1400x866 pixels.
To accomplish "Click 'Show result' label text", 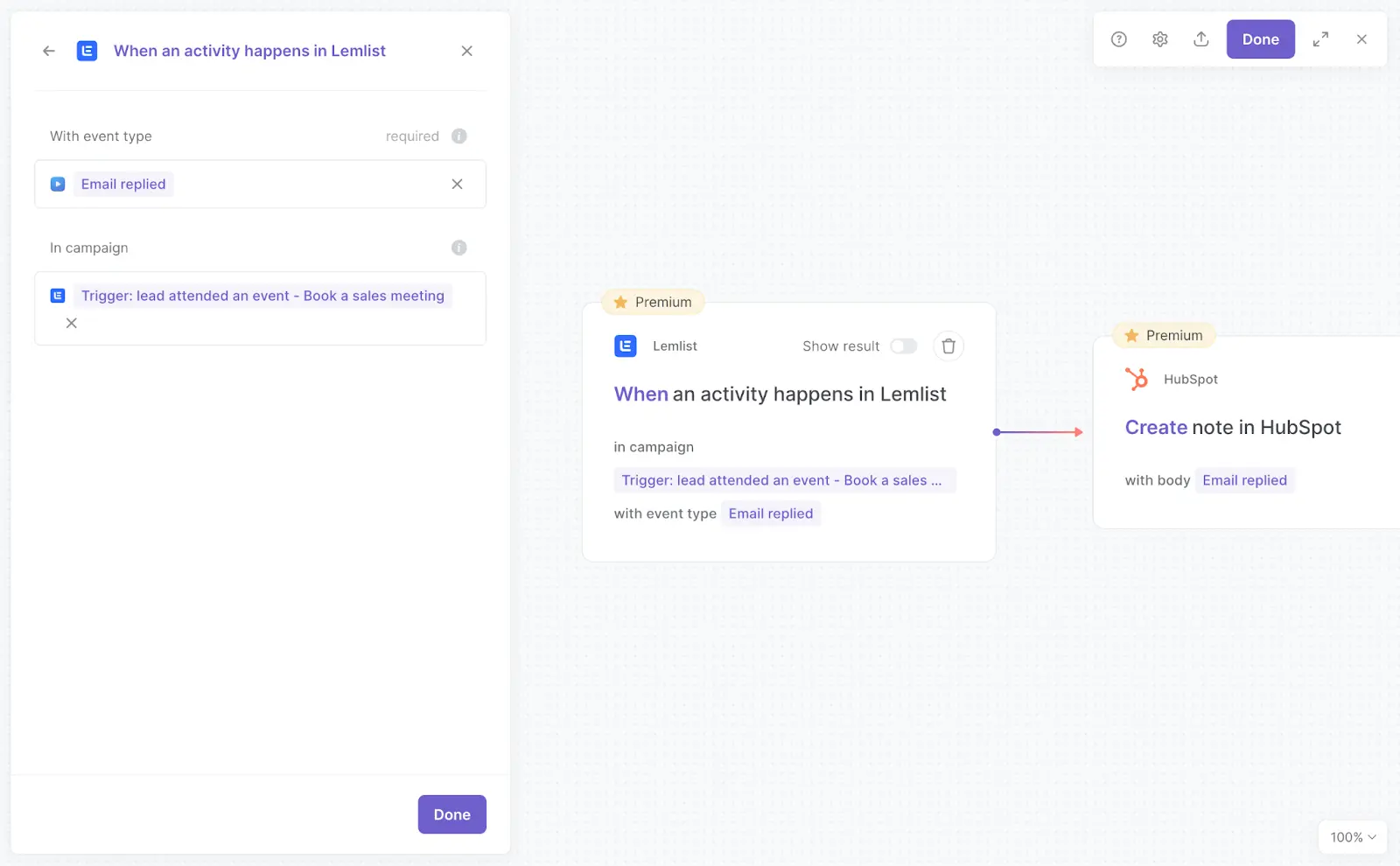I will [x=841, y=346].
